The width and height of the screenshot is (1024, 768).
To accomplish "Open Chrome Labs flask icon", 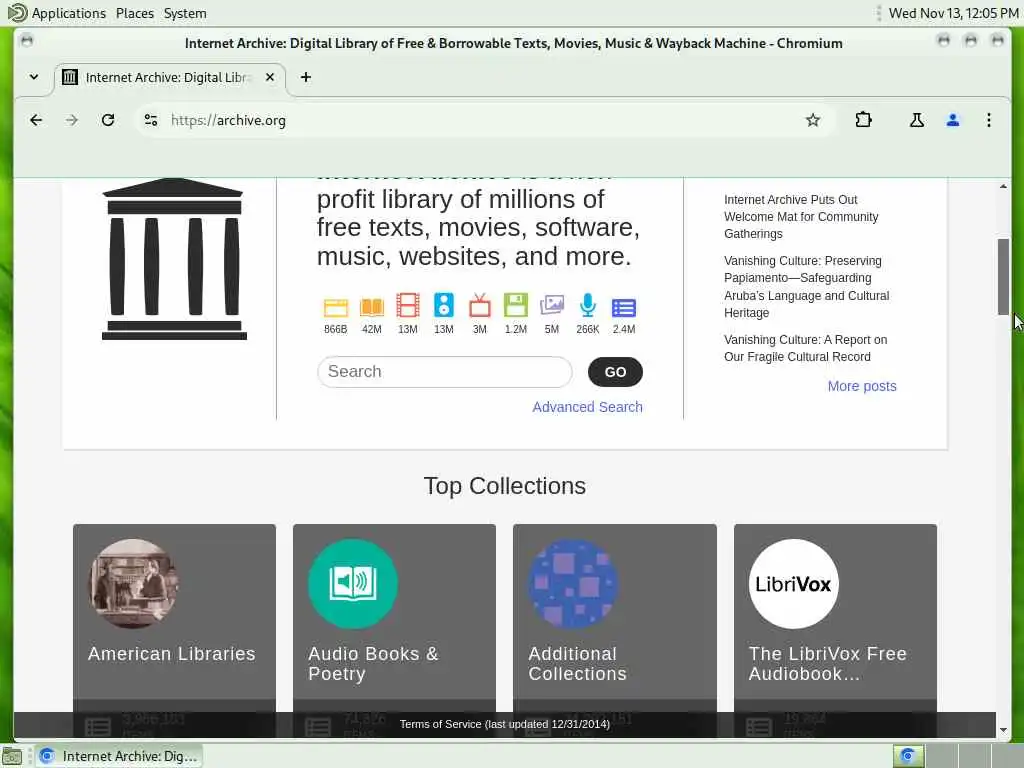I will [916, 120].
